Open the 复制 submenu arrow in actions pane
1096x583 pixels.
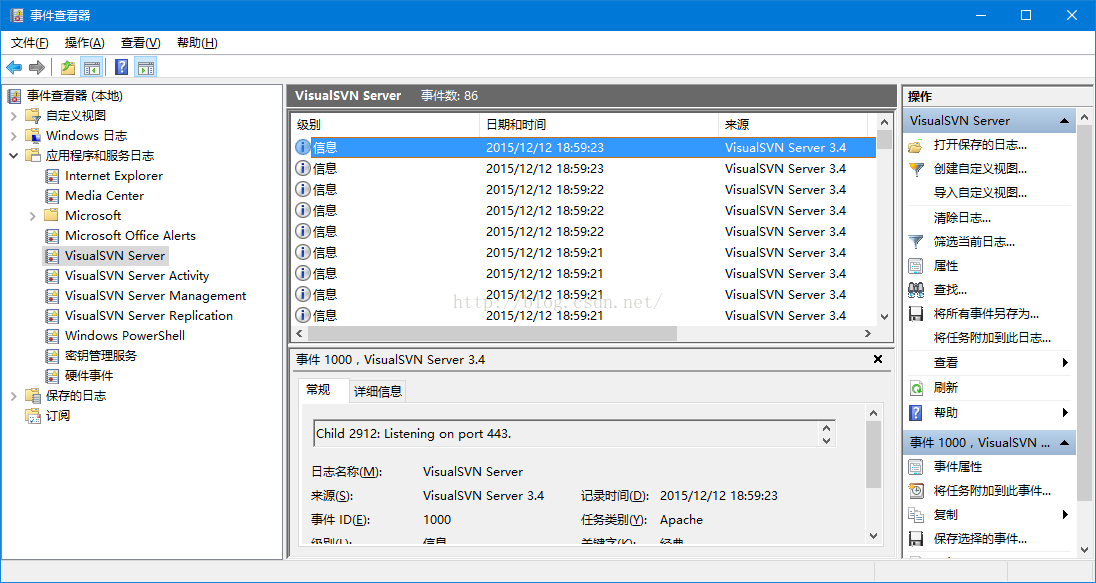click(1065, 515)
